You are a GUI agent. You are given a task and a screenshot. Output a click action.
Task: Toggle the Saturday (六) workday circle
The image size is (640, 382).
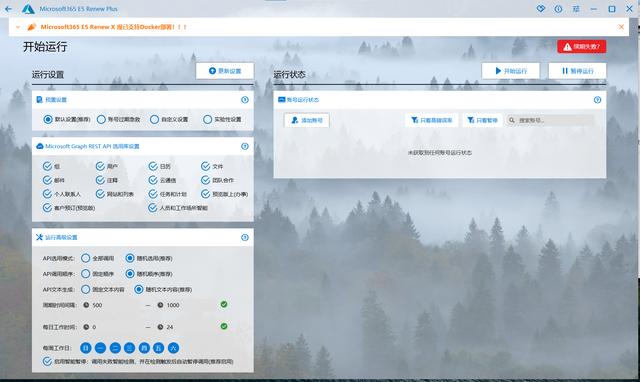click(173, 348)
